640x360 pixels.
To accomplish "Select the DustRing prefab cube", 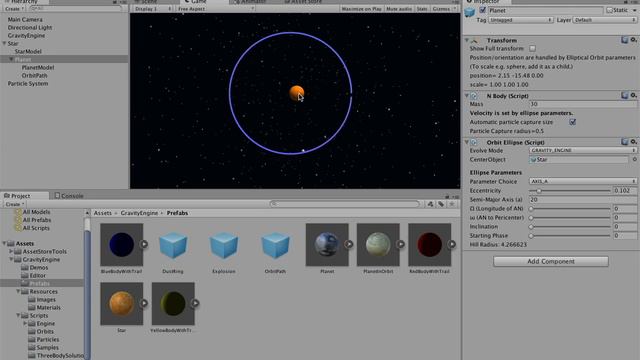I will click(x=173, y=245).
